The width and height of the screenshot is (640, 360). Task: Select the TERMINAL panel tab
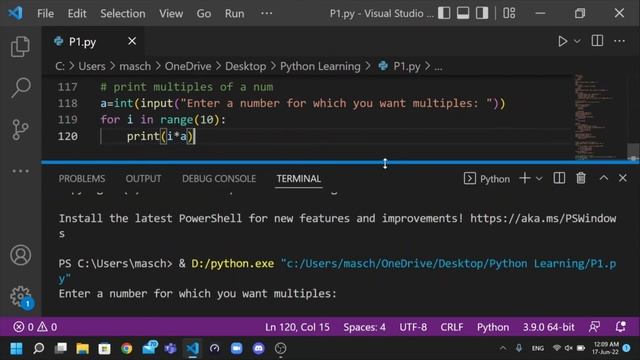click(299, 179)
